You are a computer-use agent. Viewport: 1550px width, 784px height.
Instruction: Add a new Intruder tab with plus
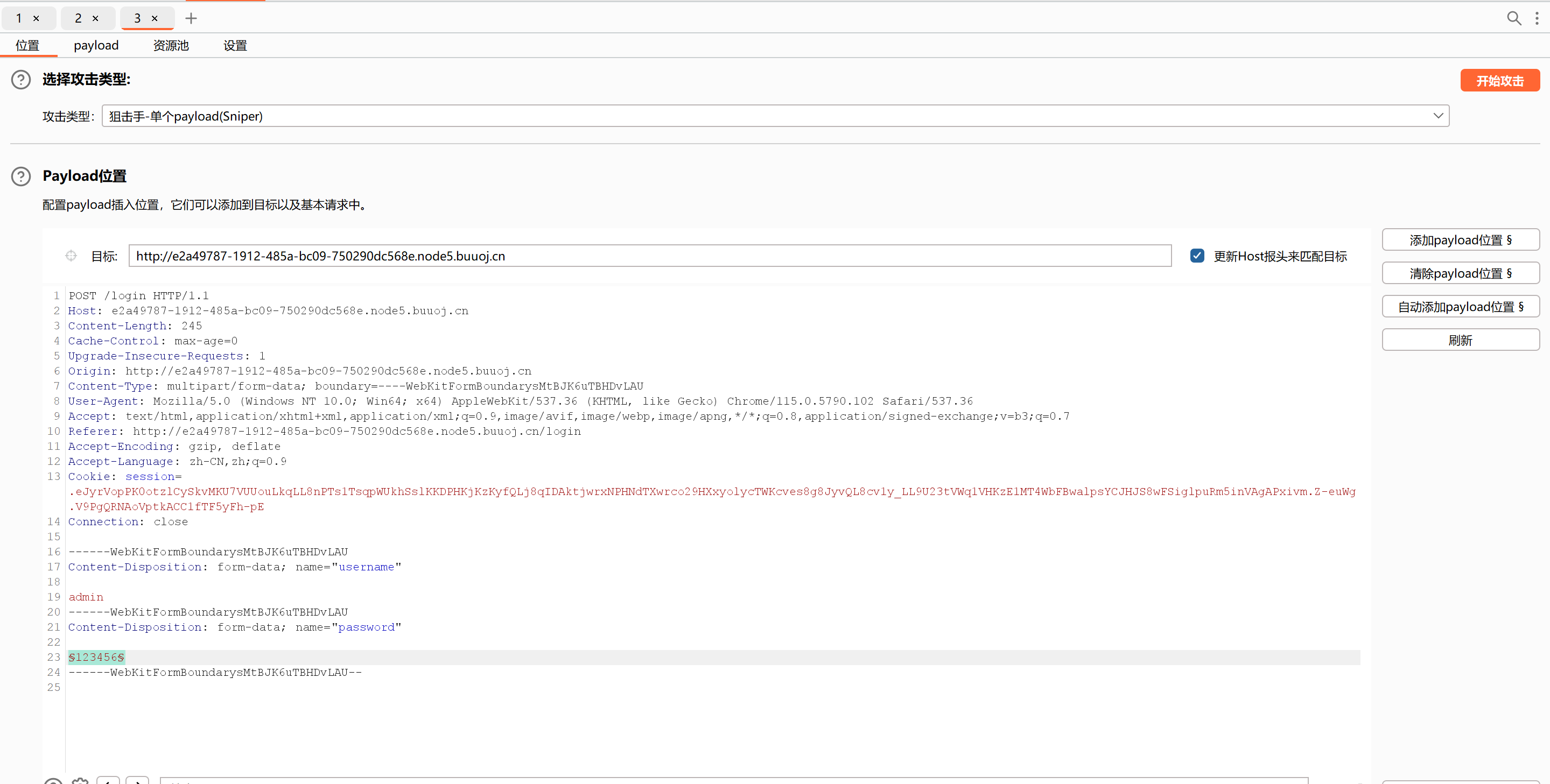[191, 19]
